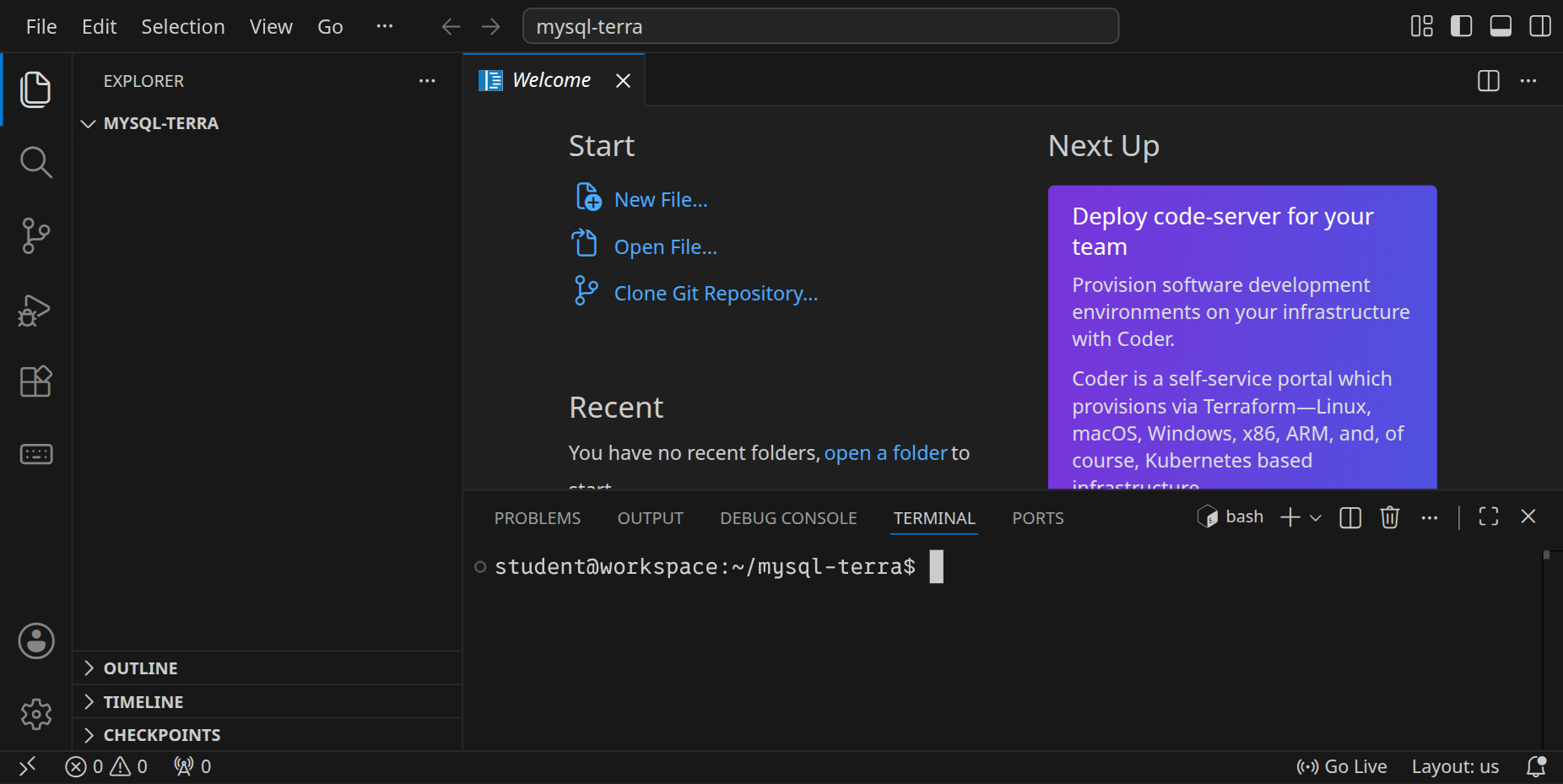Open the Run and Debug view

[x=35, y=310]
